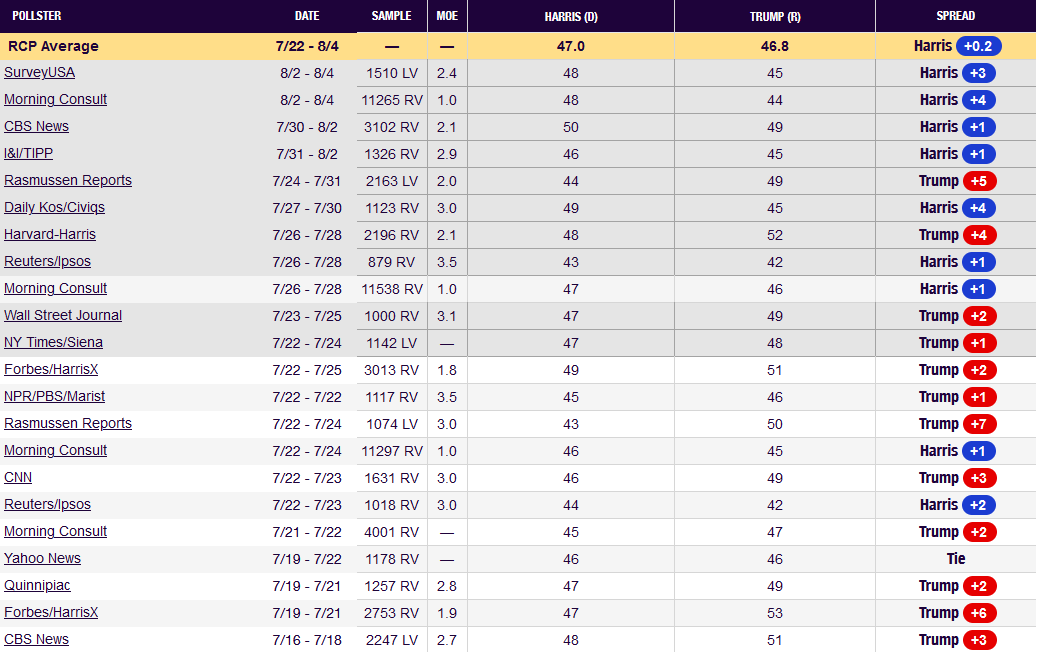Screen dimensions: 1037x652
Task: Select the CNN poll link
Action: pyautogui.click(x=18, y=478)
